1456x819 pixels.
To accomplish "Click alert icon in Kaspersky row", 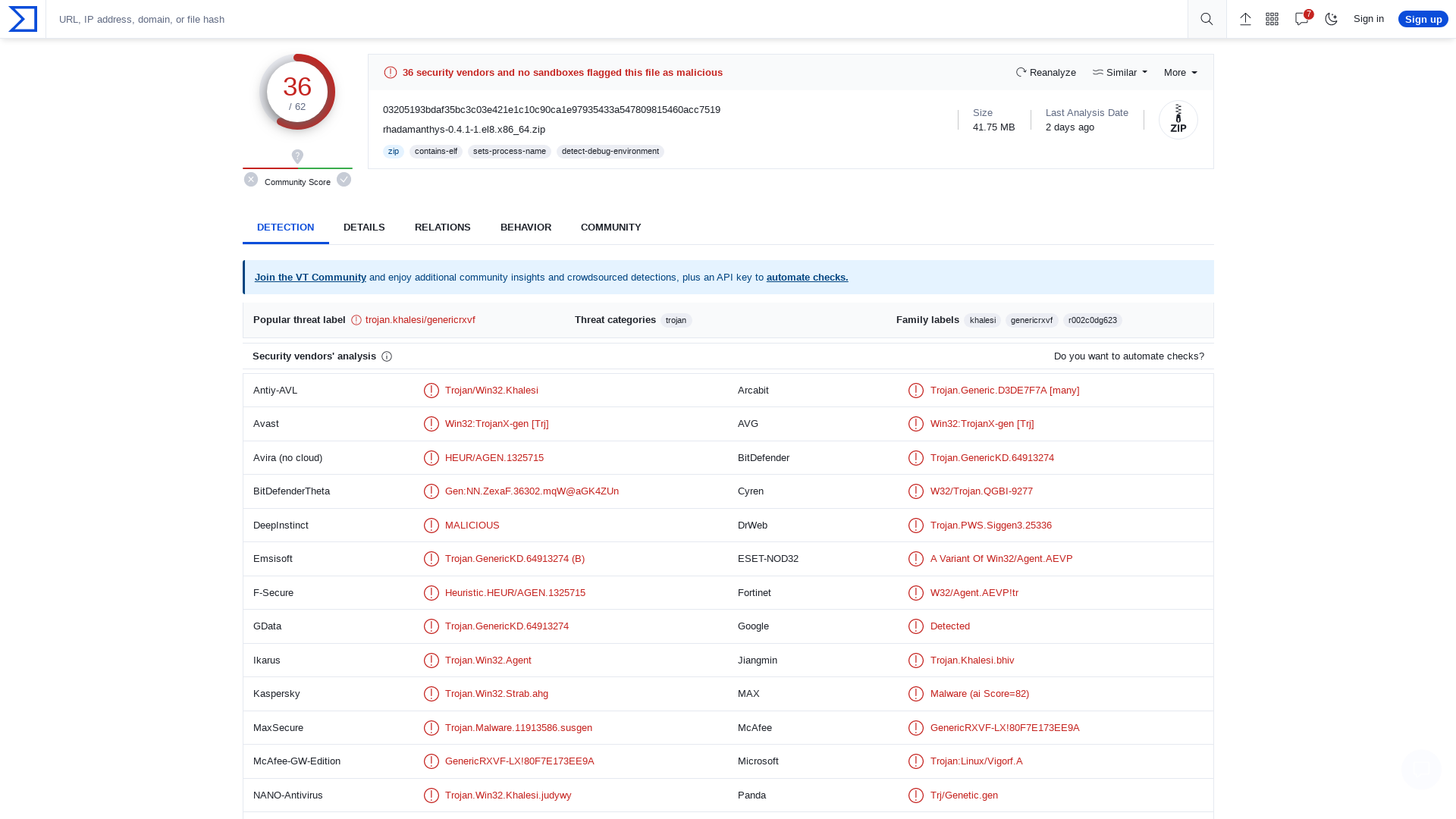I will [431, 694].
